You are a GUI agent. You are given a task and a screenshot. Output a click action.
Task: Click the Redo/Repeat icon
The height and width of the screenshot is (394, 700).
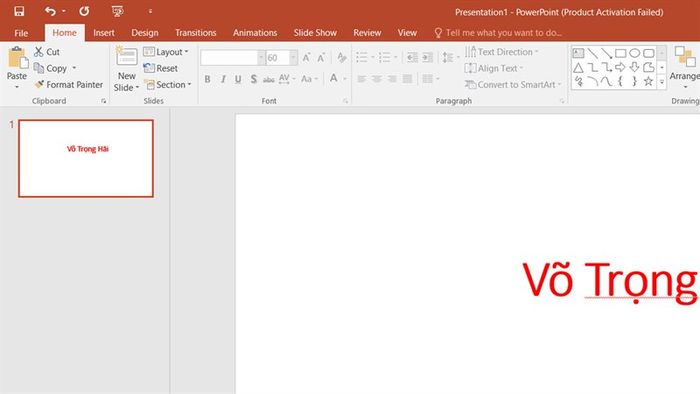tap(84, 11)
